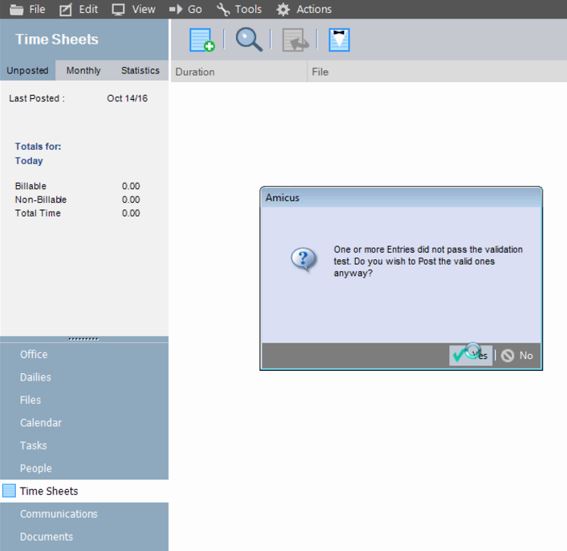
Task: Open the Communications module
Action: [59, 514]
